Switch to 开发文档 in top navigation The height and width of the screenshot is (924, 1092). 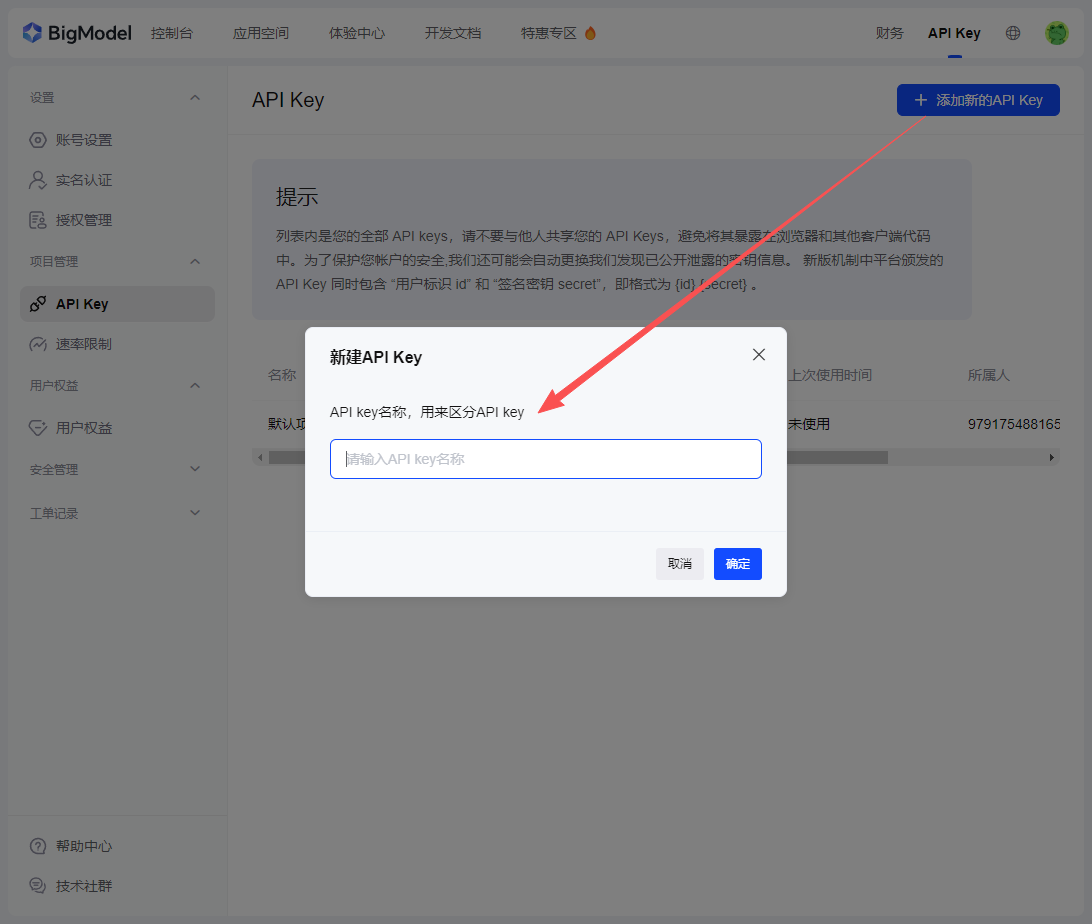coord(453,33)
